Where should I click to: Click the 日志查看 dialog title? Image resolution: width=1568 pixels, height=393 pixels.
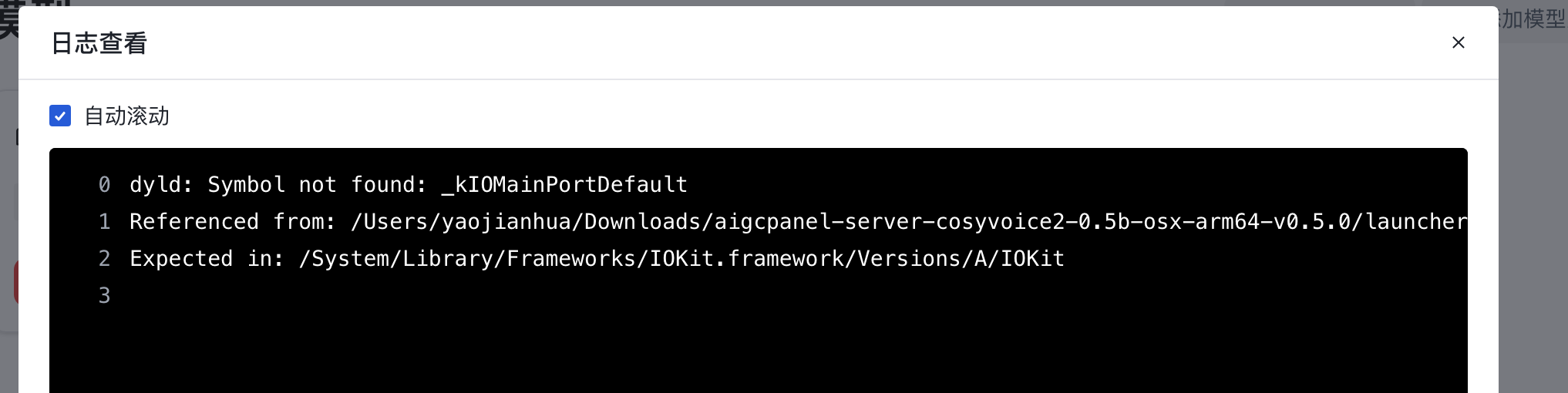99,43
